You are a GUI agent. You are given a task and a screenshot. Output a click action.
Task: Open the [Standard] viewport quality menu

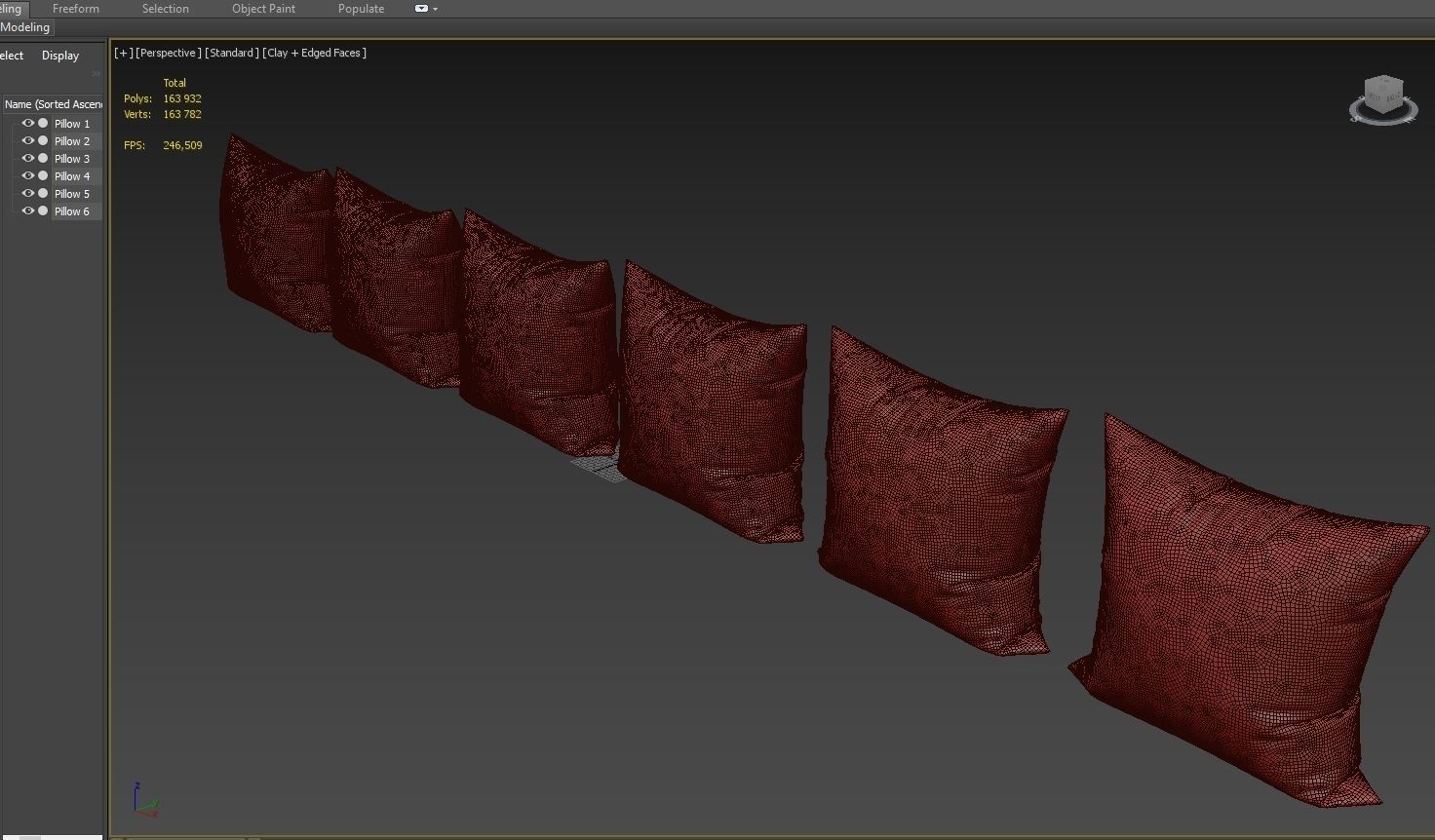click(x=232, y=53)
